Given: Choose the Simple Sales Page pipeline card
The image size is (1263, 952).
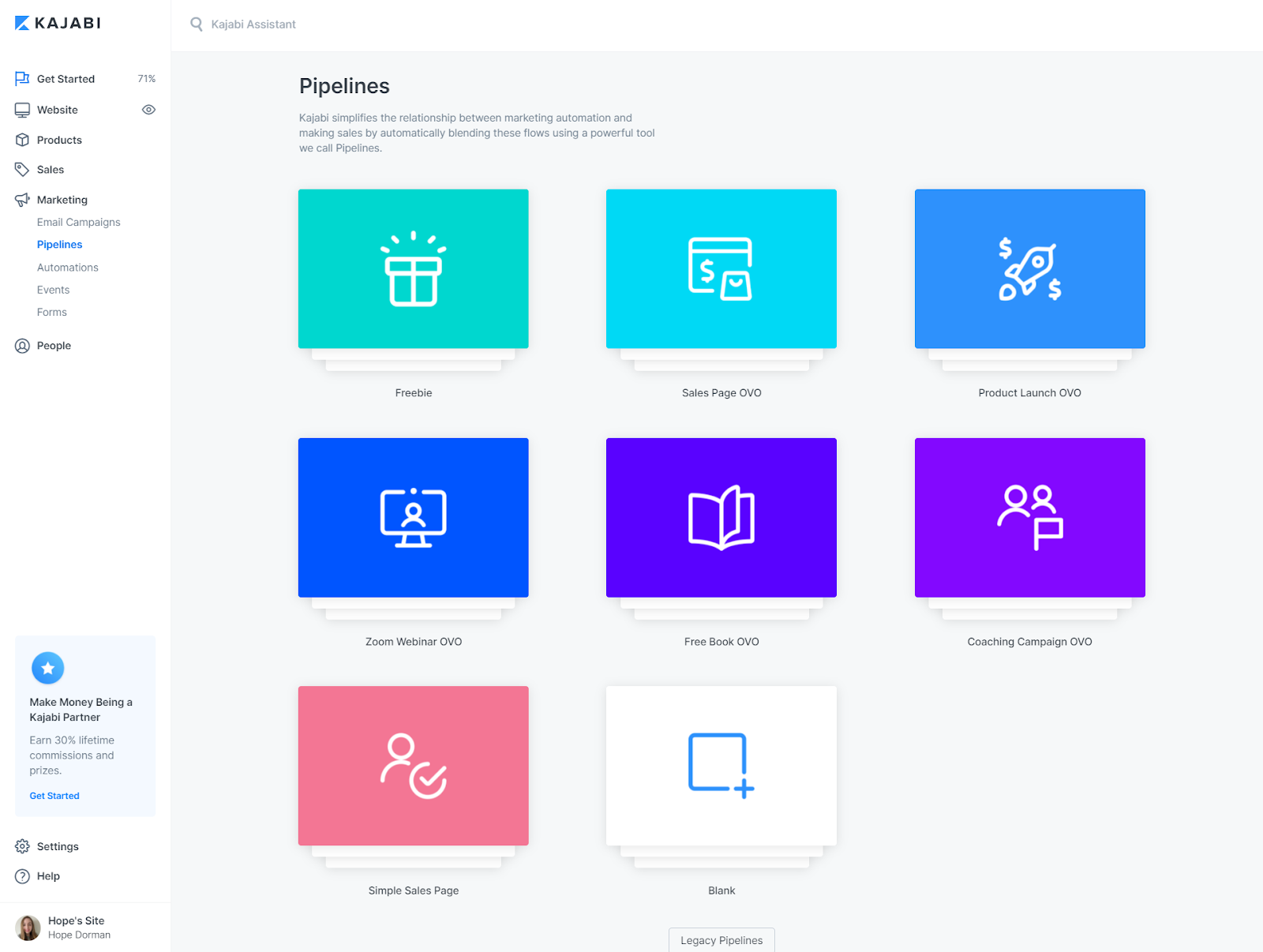Looking at the screenshot, I should pos(414,766).
